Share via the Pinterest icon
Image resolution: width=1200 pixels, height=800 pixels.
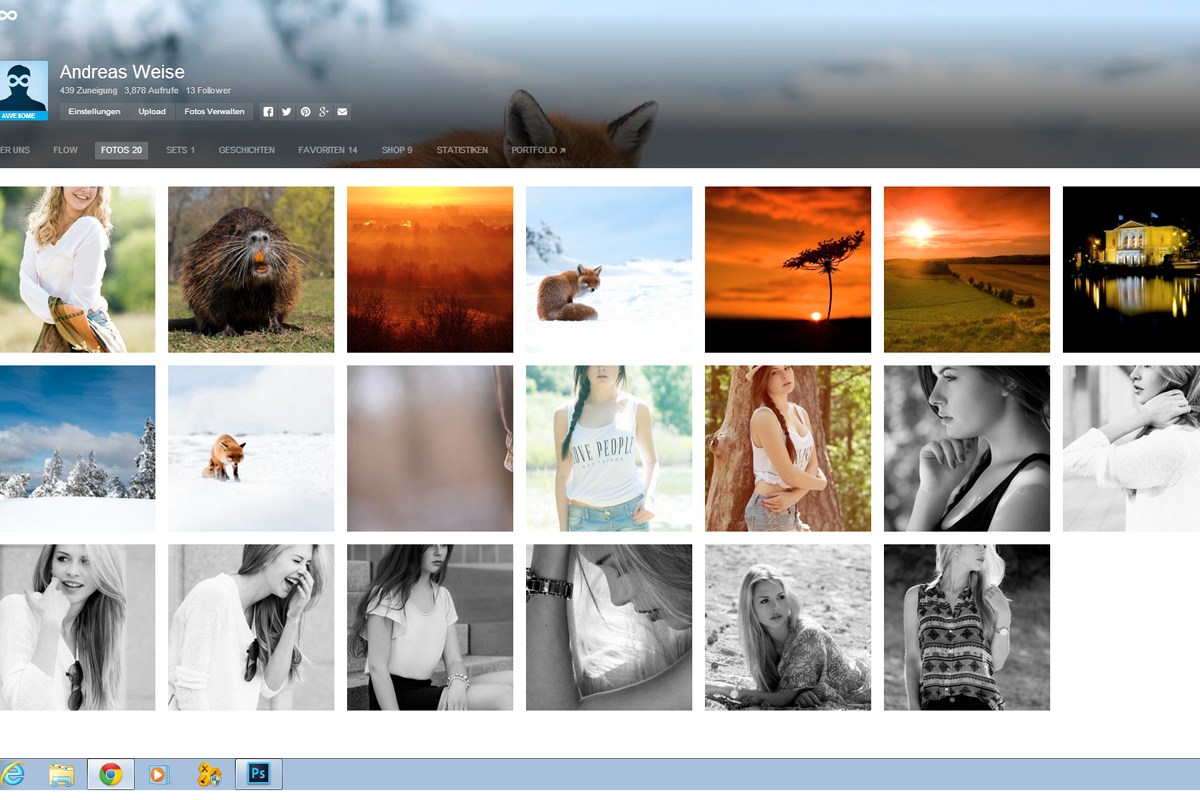click(x=305, y=112)
